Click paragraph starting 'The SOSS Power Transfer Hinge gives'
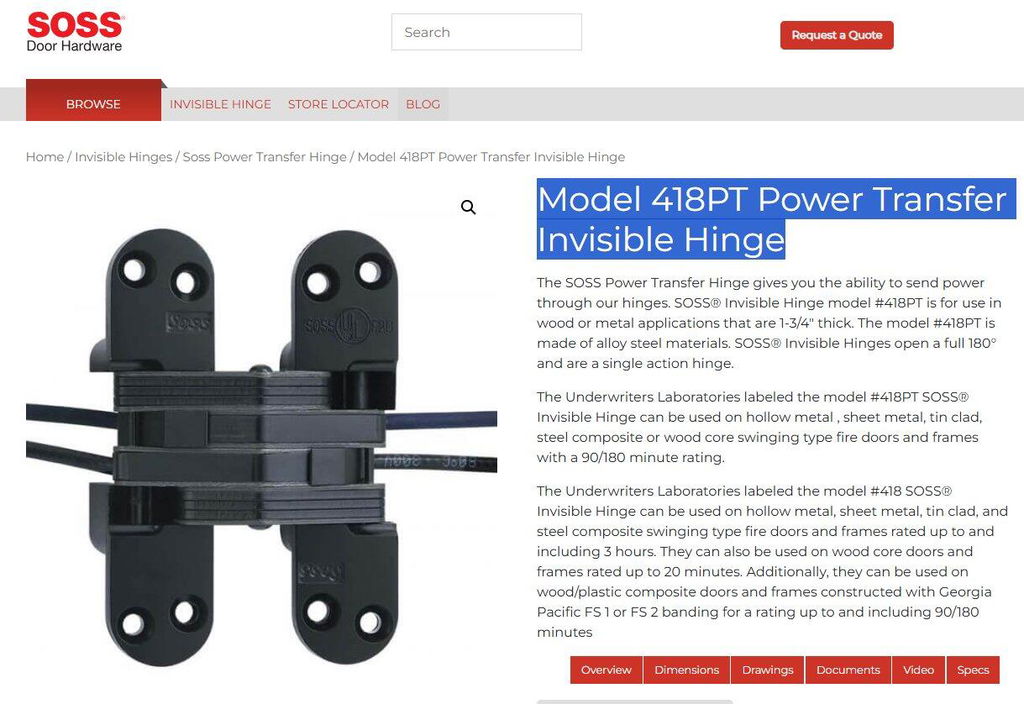This screenshot has height=704, width=1024. (769, 323)
